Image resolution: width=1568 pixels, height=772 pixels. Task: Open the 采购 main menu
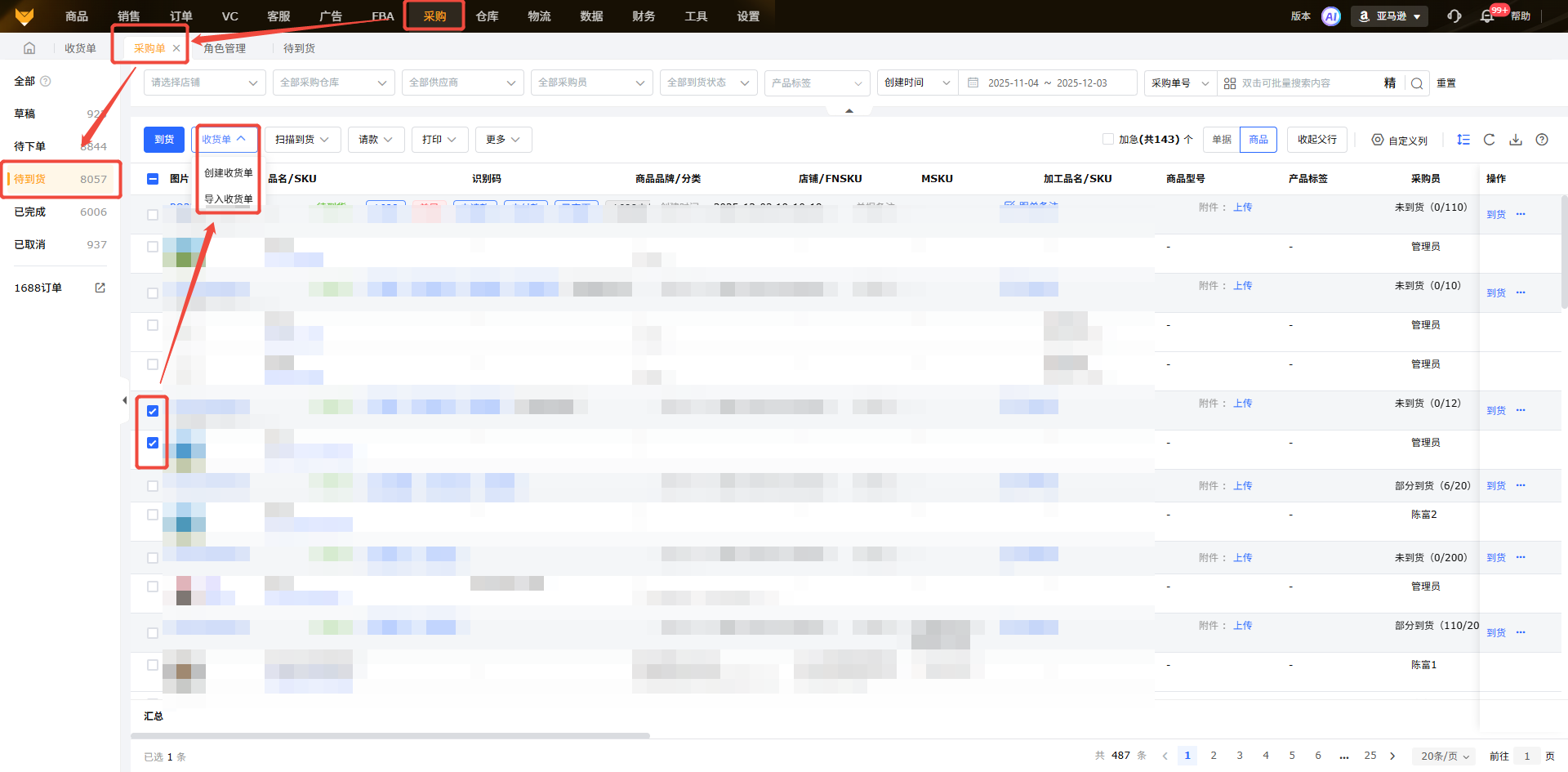[434, 16]
